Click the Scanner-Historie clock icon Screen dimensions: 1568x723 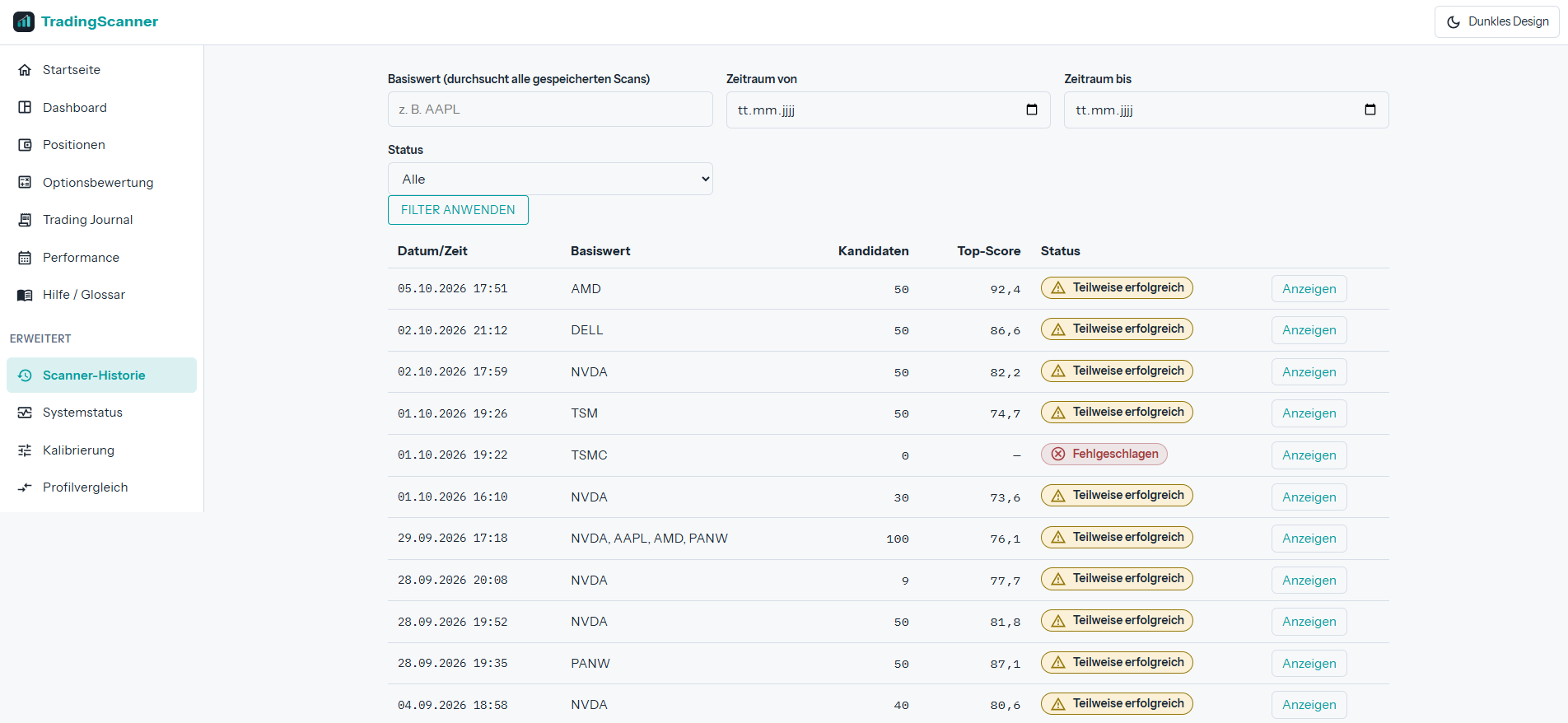[25, 375]
